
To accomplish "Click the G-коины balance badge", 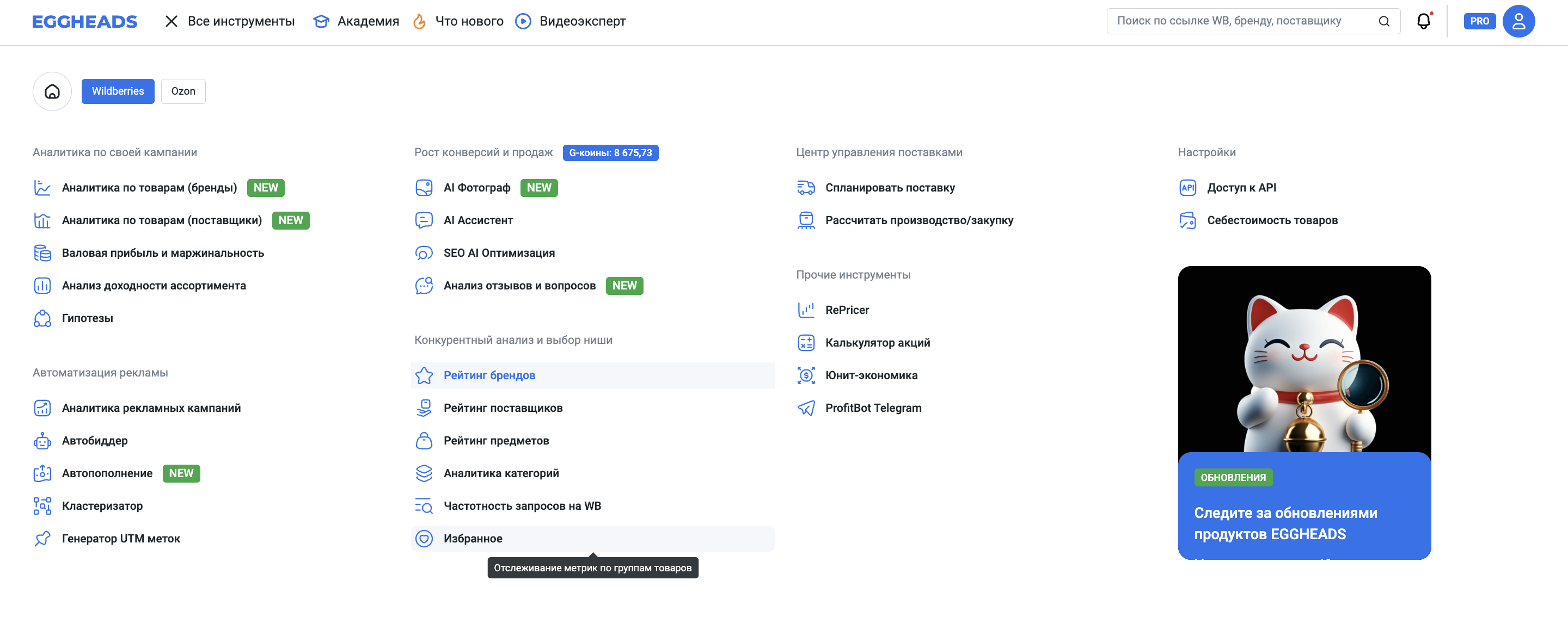I will tap(610, 153).
